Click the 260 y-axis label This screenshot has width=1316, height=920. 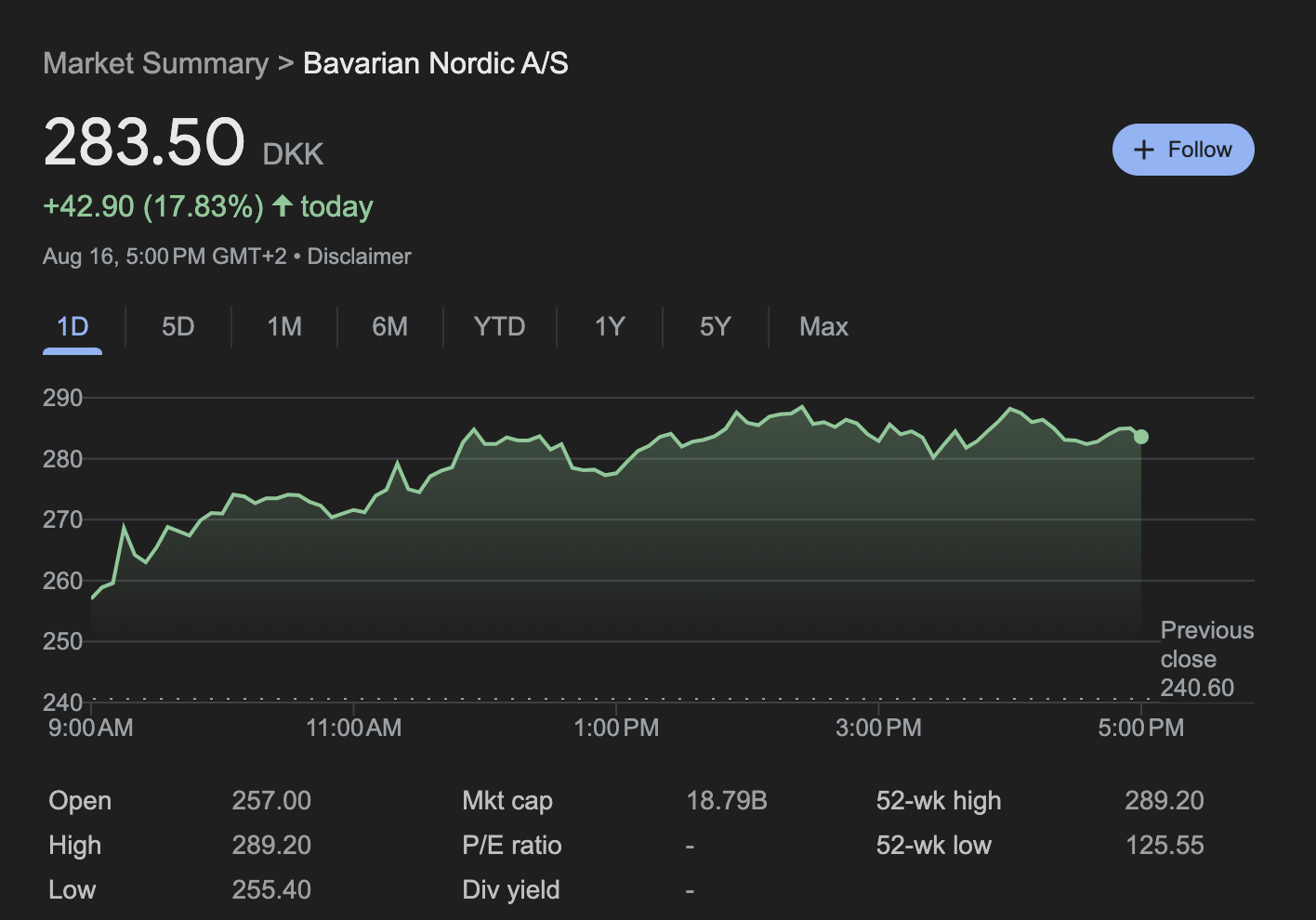tap(62, 581)
